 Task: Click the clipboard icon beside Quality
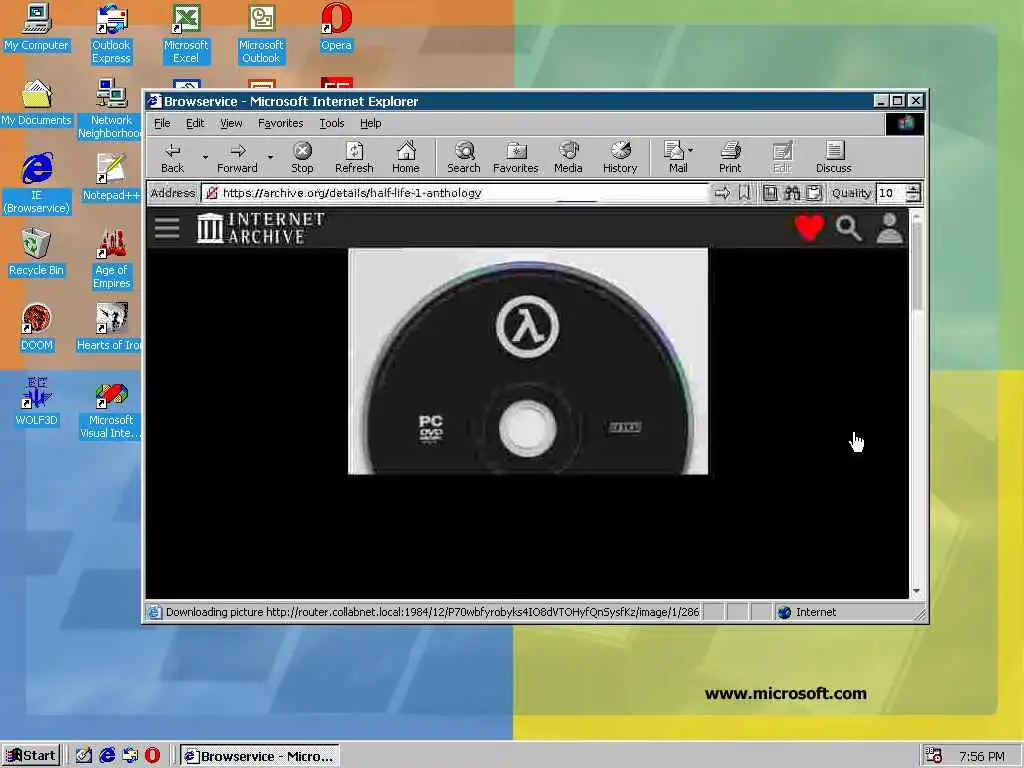(814, 193)
